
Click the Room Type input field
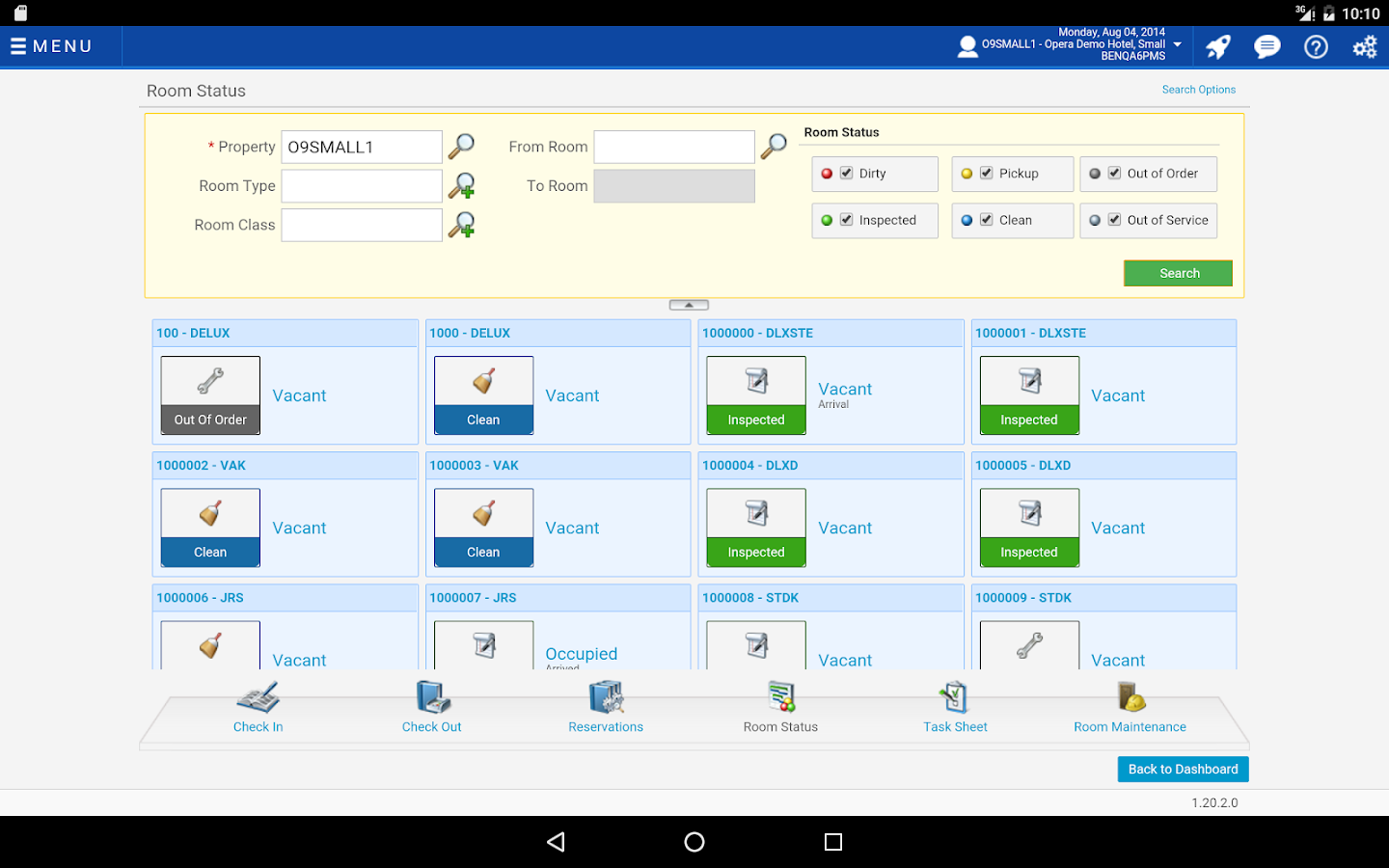click(362, 186)
